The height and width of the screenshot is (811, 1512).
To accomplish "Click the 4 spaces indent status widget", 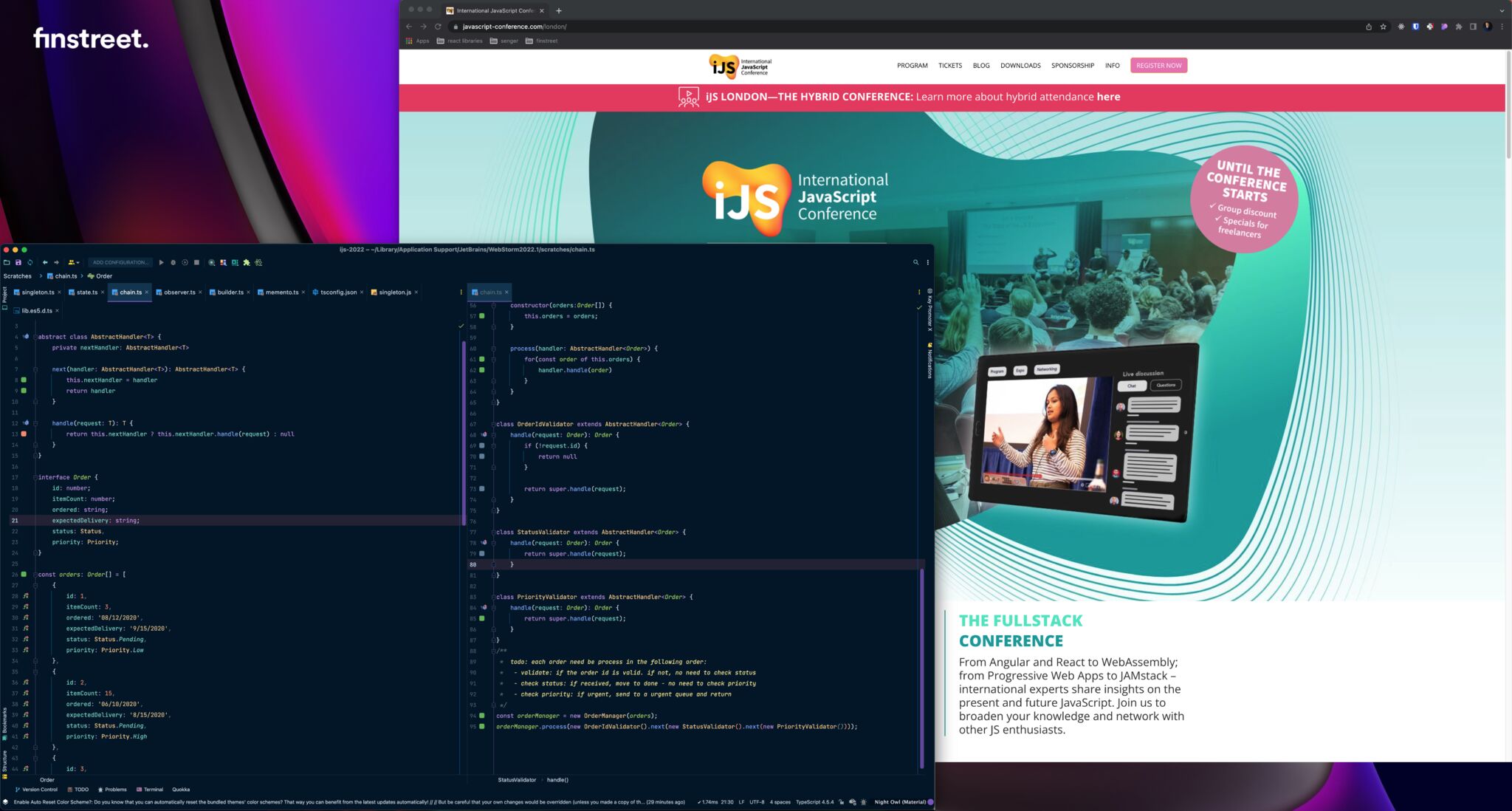I will pos(780,802).
